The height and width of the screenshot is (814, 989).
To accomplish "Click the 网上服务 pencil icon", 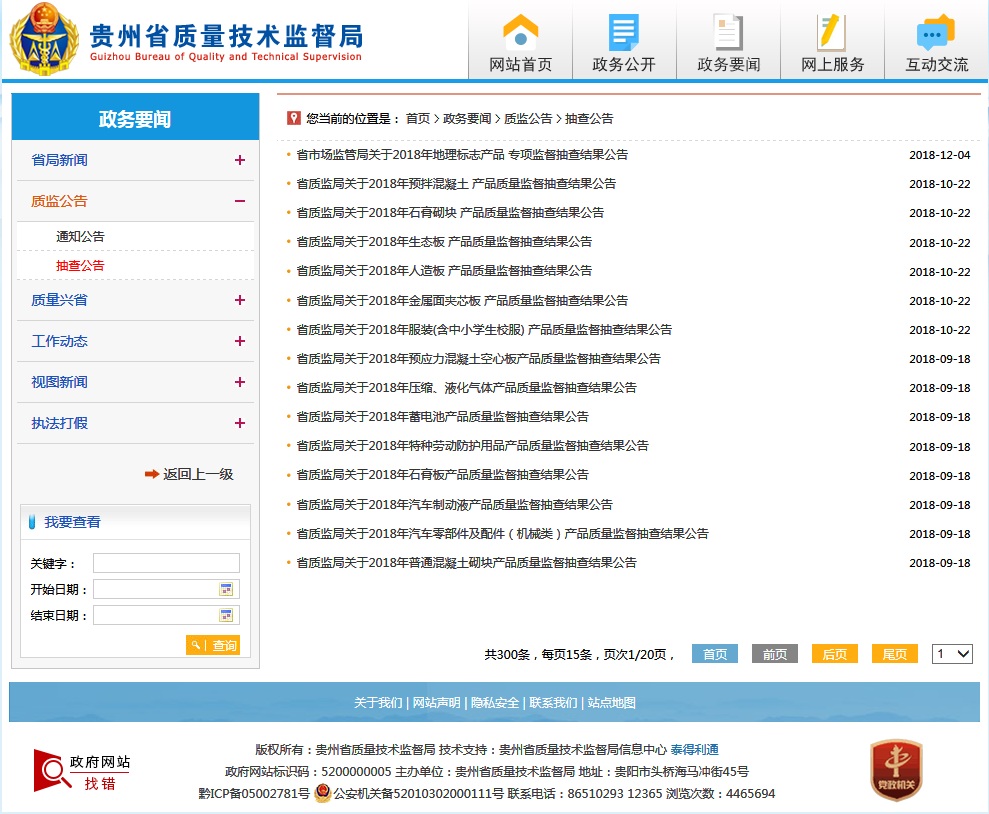I will tap(831, 32).
